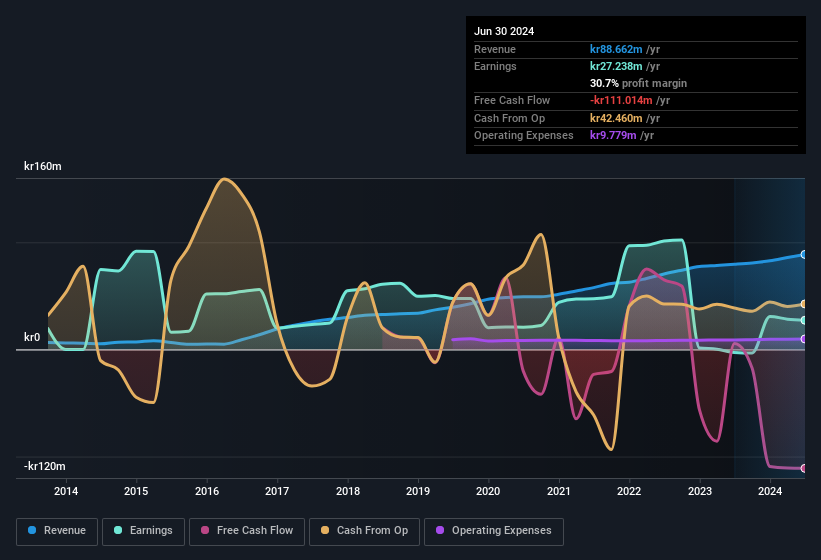The width and height of the screenshot is (821, 560).
Task: Click the kr160m y-axis label
Action: [43, 167]
